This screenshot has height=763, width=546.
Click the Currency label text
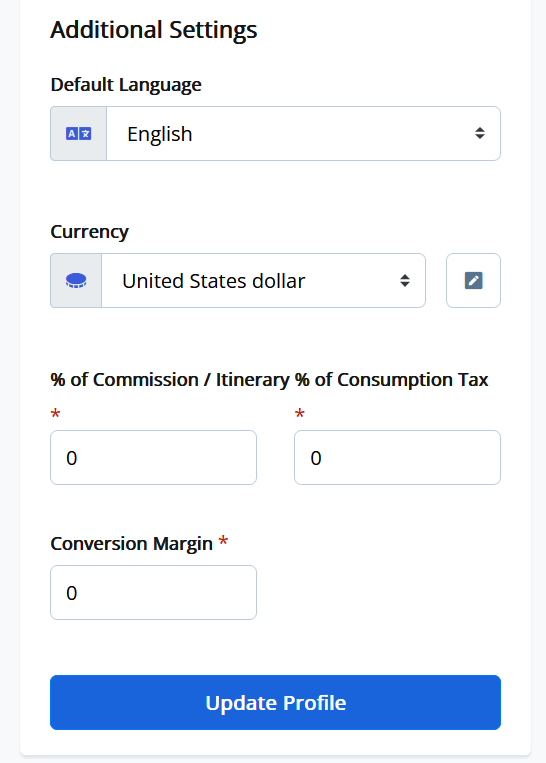90,232
